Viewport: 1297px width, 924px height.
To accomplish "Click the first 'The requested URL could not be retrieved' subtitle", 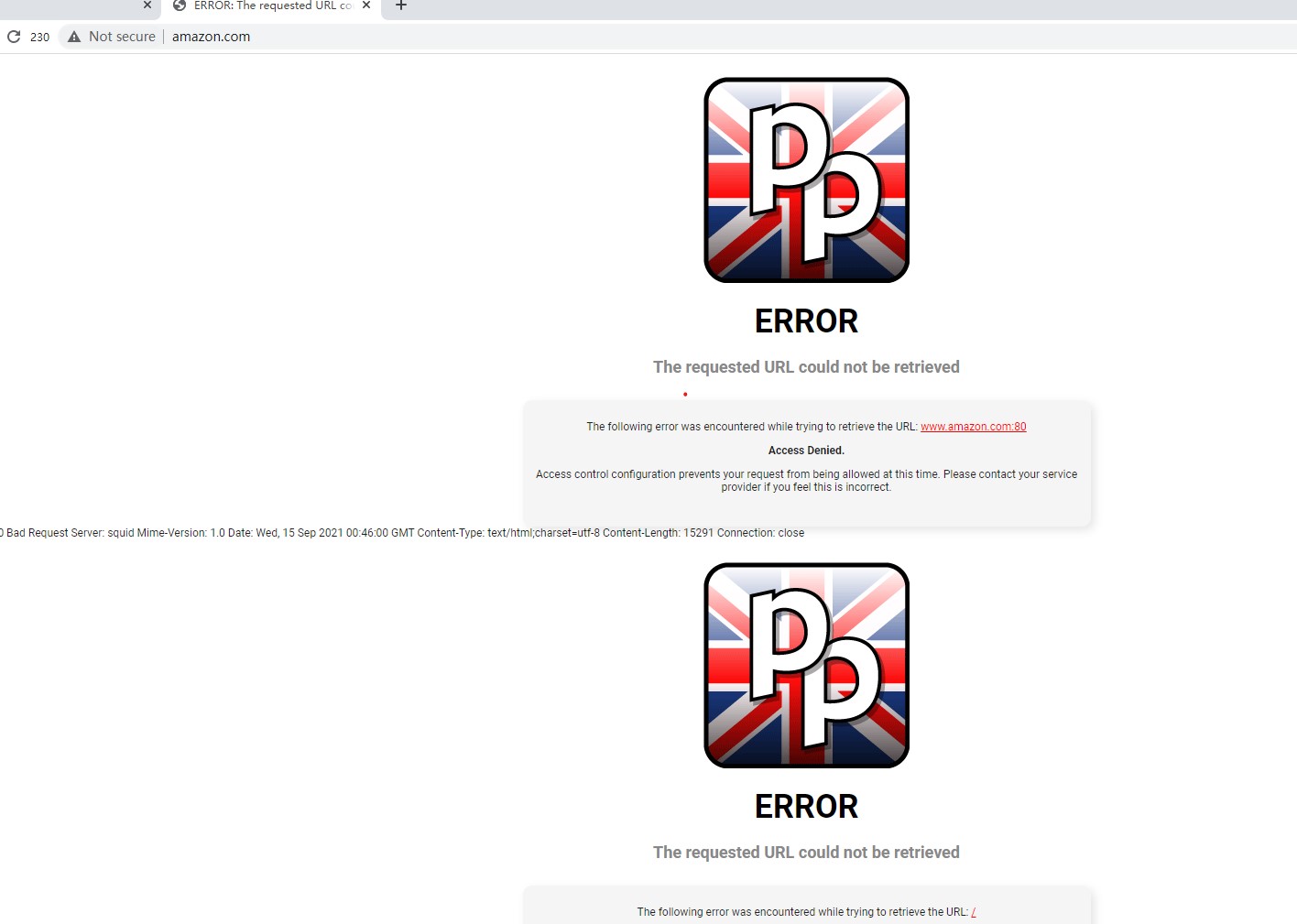I will click(x=806, y=367).
